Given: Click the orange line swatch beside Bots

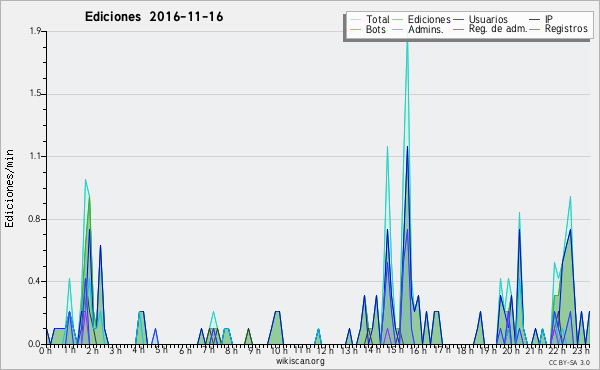Looking at the screenshot, I should click(355, 29).
